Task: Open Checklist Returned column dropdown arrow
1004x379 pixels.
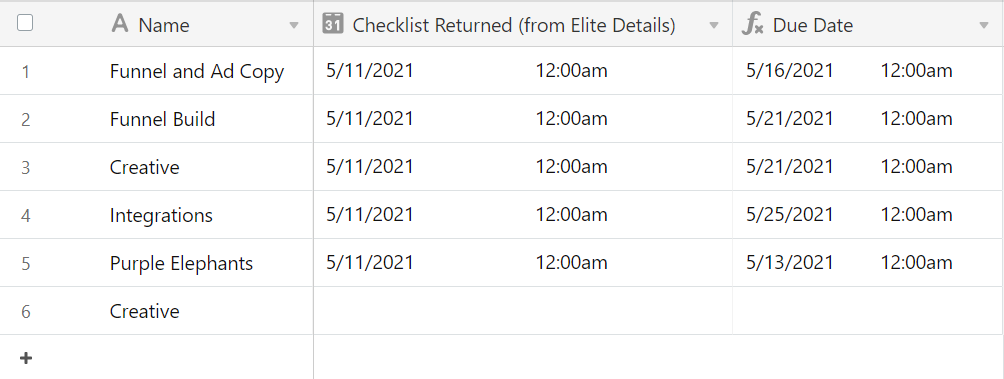Action: click(x=714, y=26)
